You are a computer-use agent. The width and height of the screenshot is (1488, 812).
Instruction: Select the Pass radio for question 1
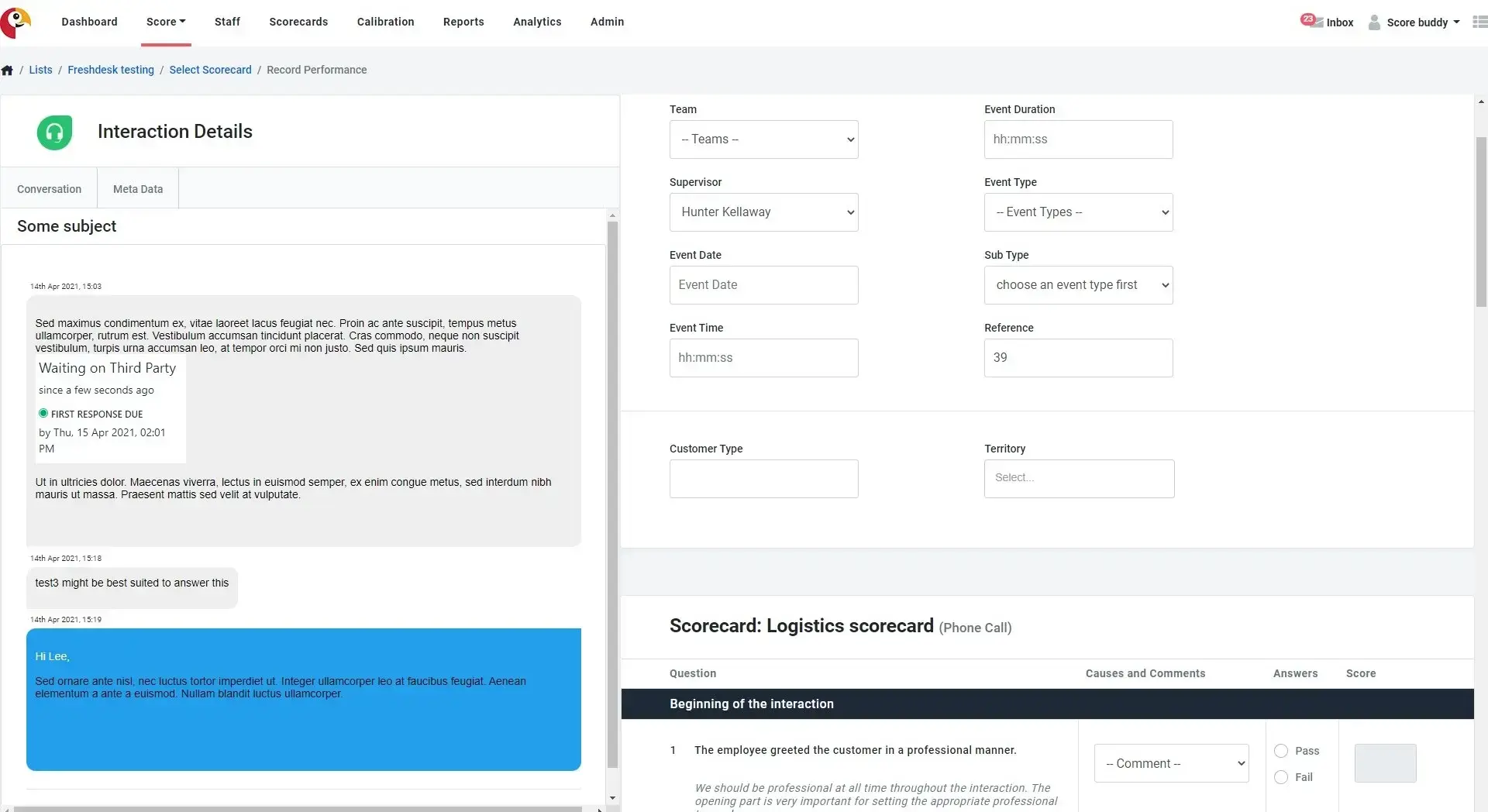[1281, 751]
